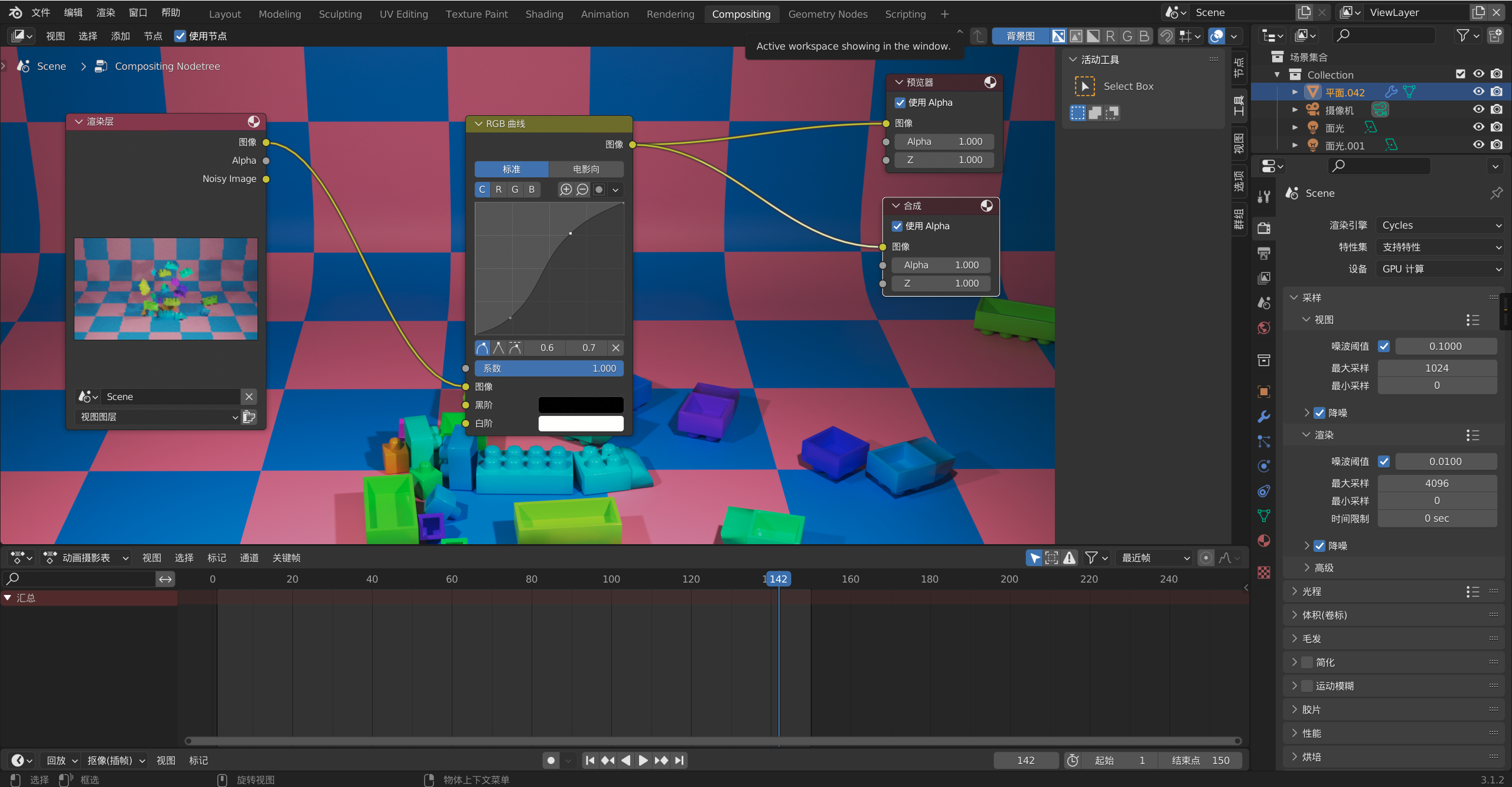The height and width of the screenshot is (787, 1512).
Task: Open the object properties orange square icon
Action: point(1264,392)
